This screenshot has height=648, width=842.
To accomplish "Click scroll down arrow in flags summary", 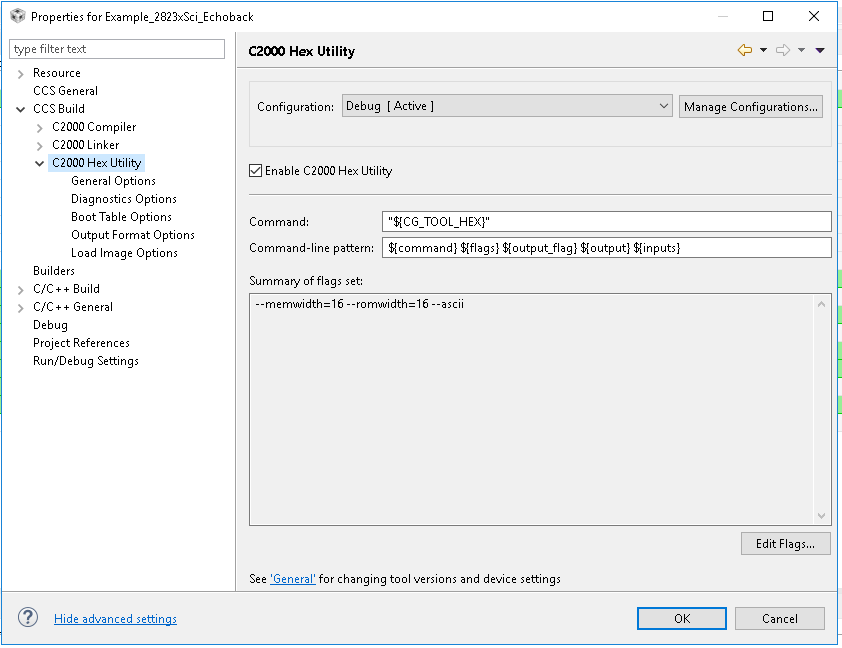I will point(821,515).
